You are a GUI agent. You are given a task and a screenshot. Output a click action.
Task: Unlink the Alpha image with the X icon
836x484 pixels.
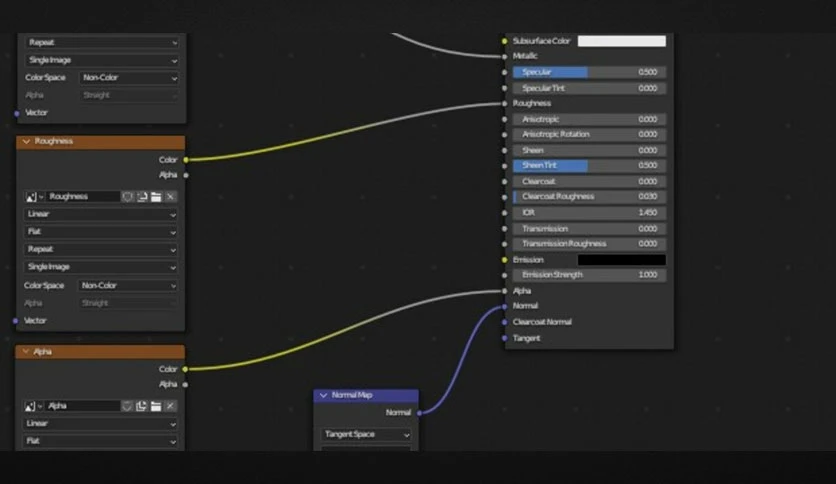(x=170, y=406)
